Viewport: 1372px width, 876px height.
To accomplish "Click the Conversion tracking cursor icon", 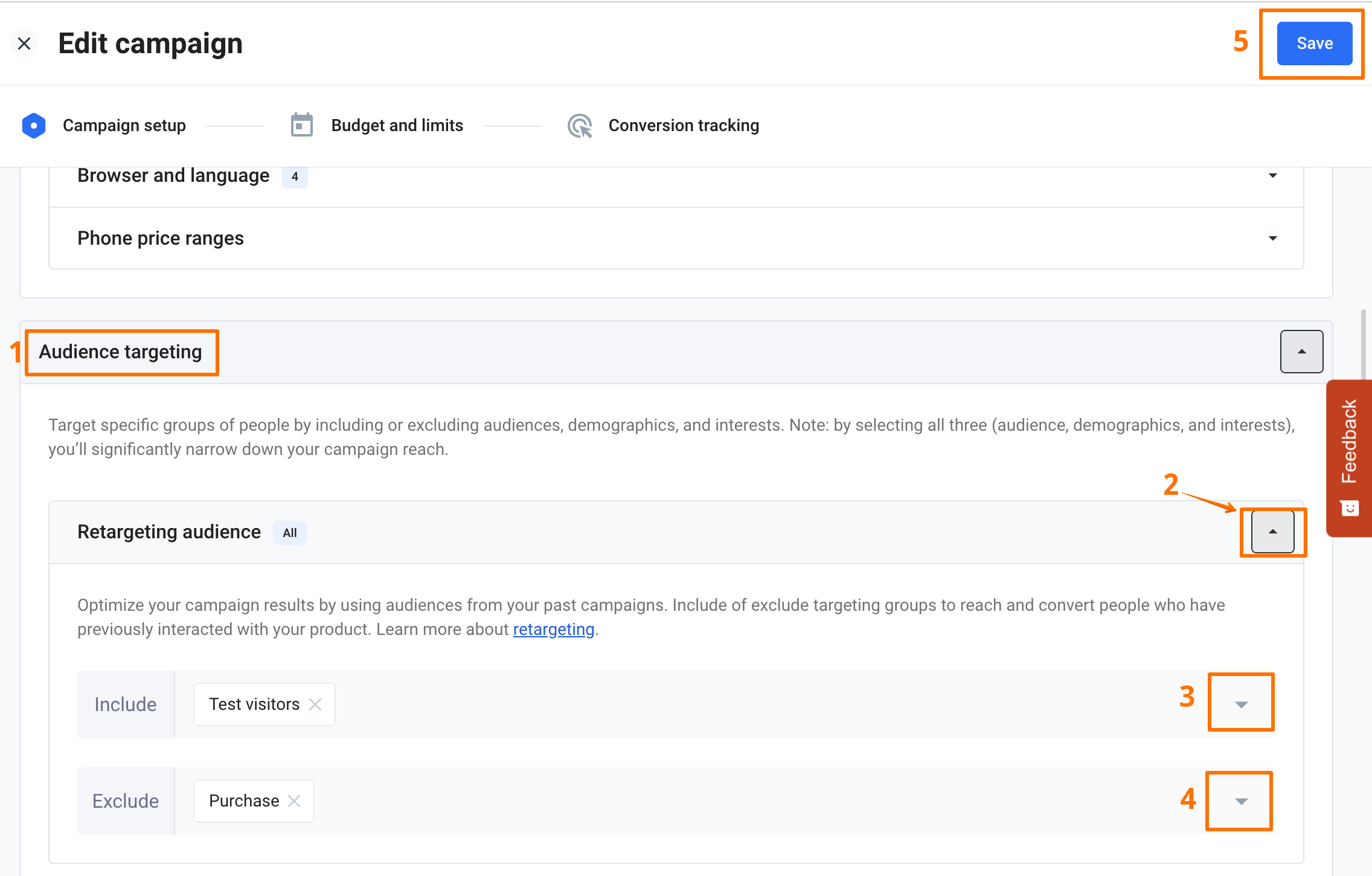I will [580, 126].
